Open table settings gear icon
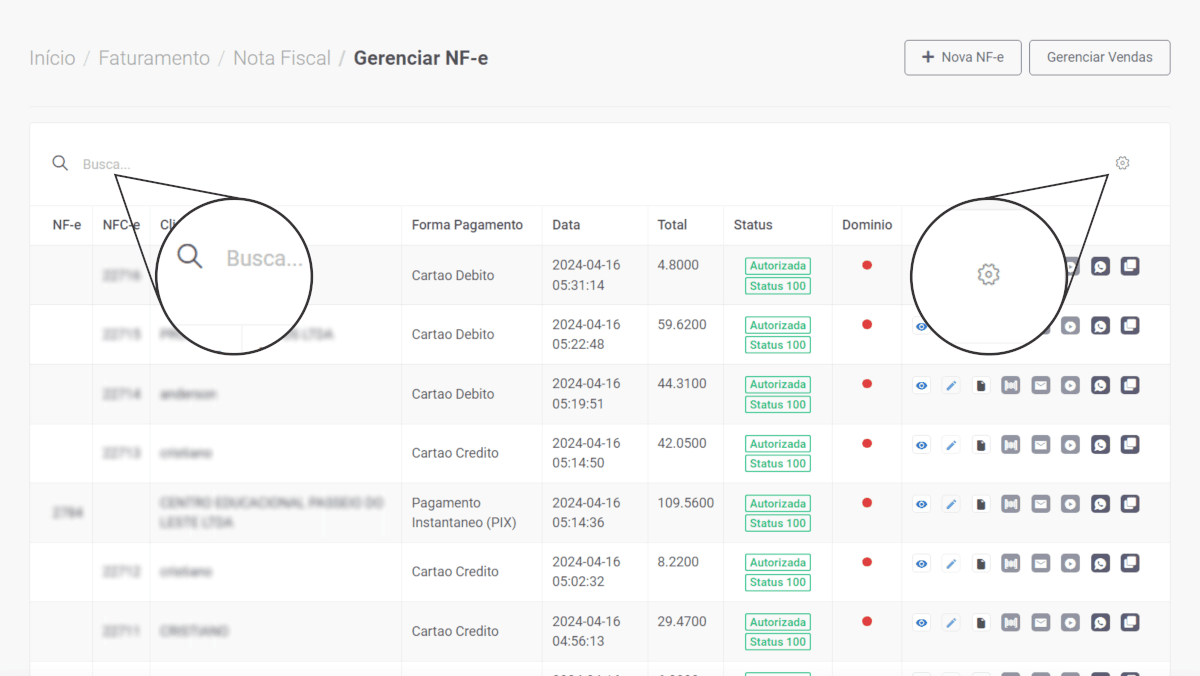1200x676 pixels. (1122, 163)
